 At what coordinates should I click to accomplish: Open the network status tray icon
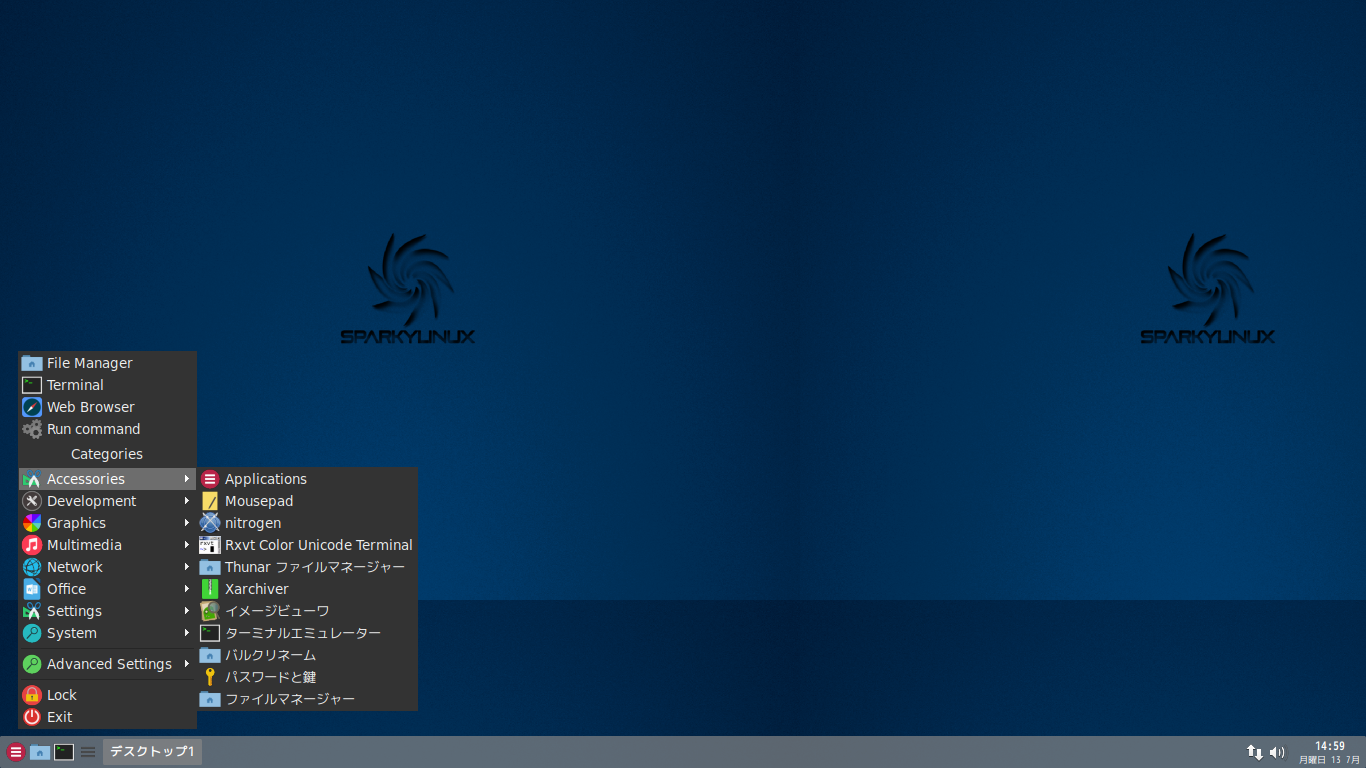pyautogui.click(x=1254, y=752)
